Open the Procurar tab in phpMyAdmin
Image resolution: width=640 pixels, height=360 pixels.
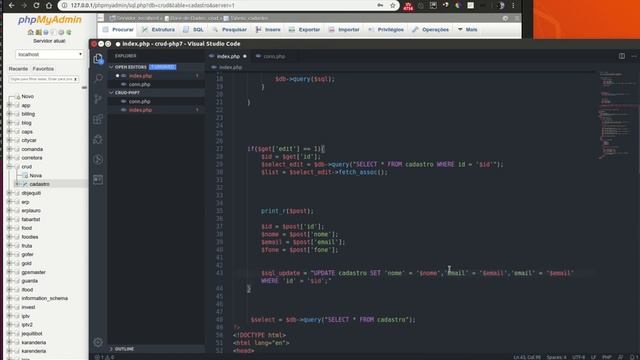tap(118, 30)
